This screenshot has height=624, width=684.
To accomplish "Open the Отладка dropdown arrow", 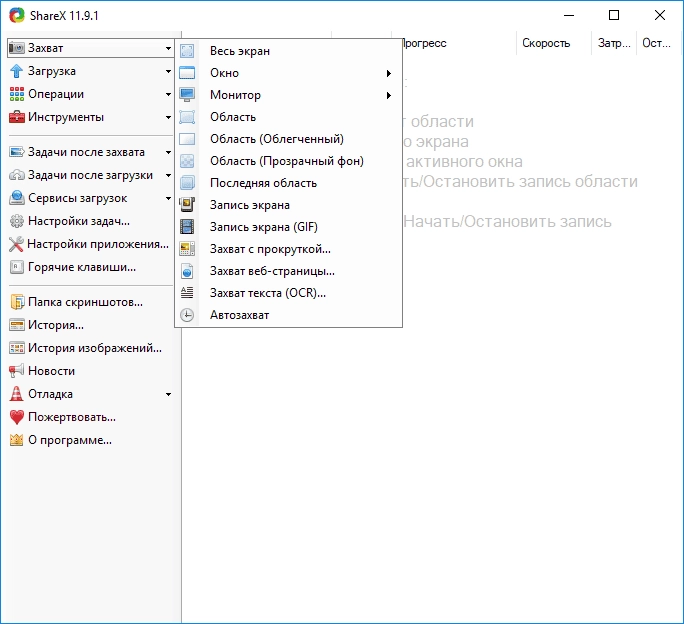I will (168, 394).
